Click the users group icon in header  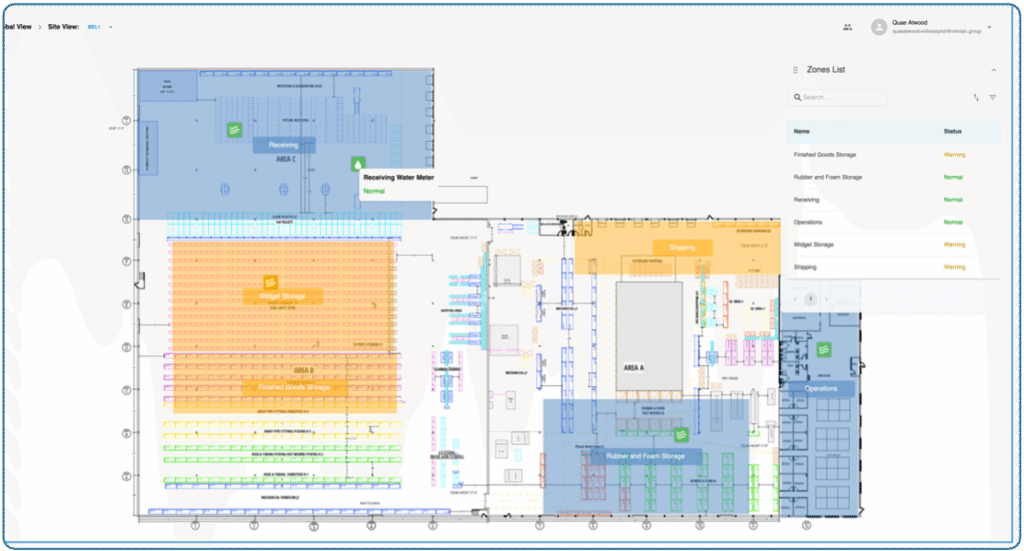(x=848, y=27)
